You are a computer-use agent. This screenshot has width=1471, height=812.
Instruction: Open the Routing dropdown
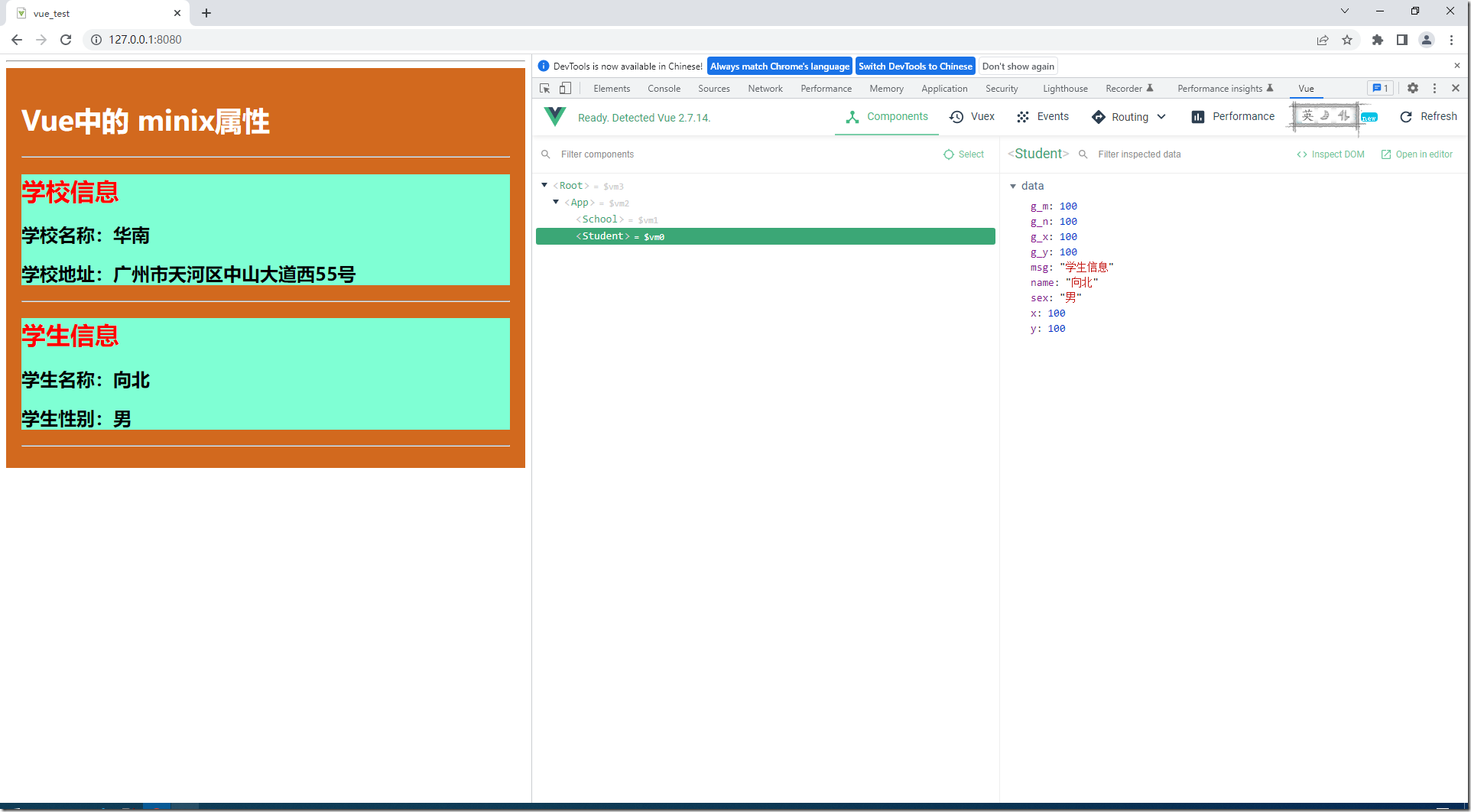[x=1128, y=117]
